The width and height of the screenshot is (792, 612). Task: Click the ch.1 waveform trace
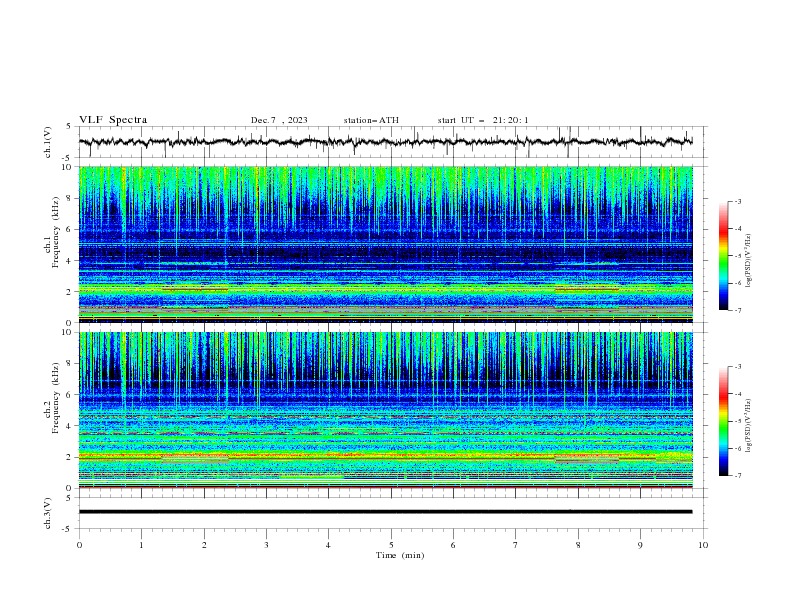(385, 142)
